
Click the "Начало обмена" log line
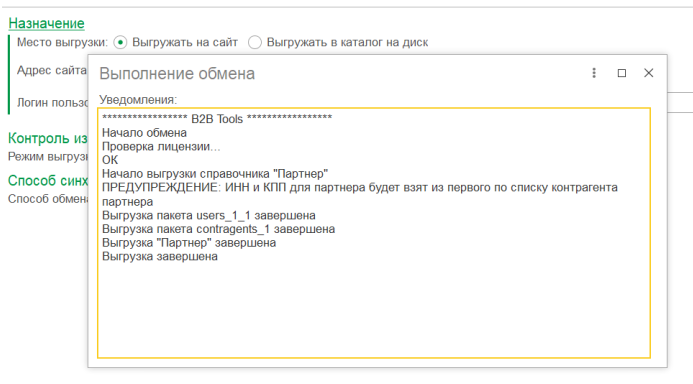click(144, 133)
